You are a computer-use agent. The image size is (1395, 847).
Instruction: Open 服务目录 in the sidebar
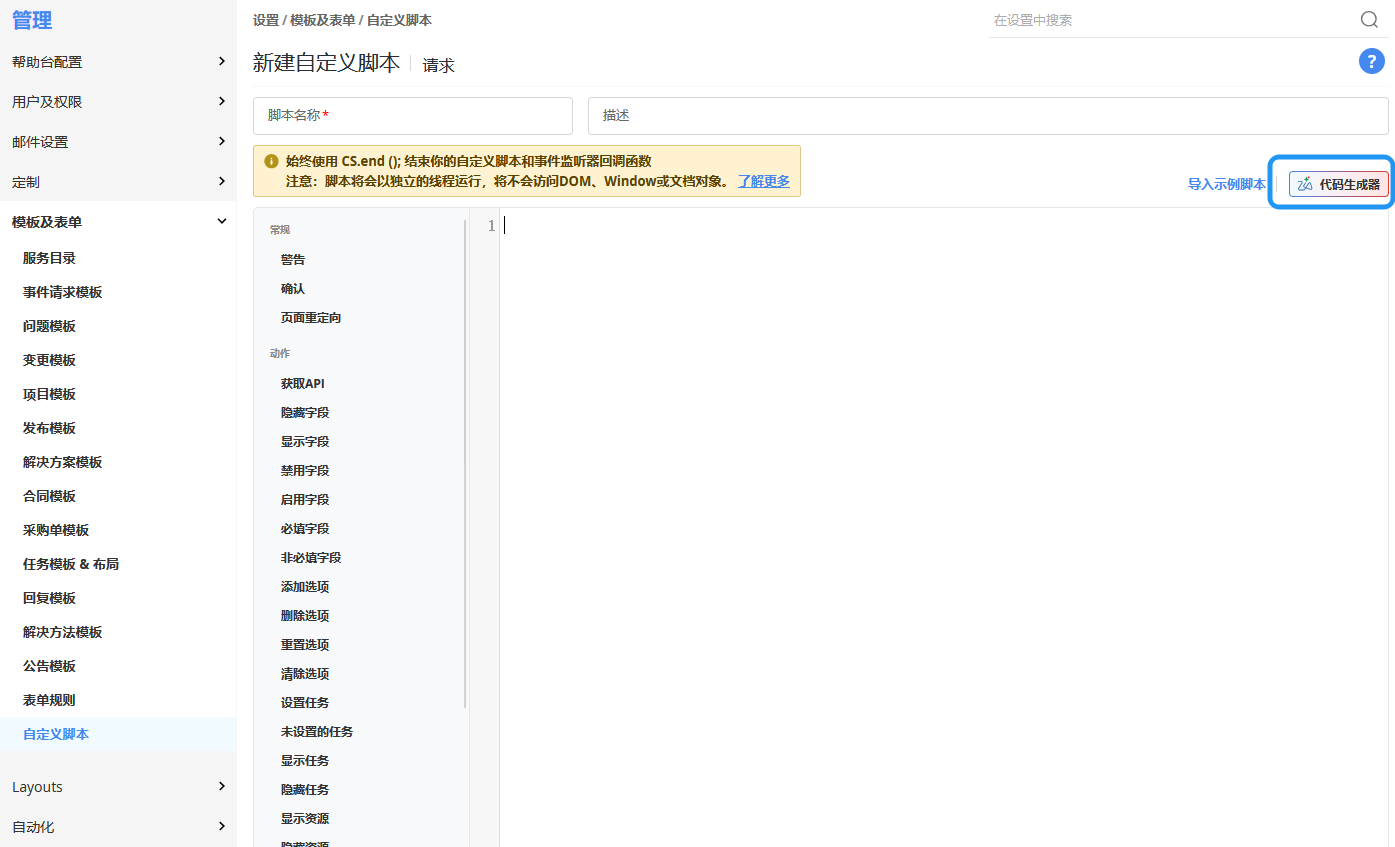[x=49, y=258]
